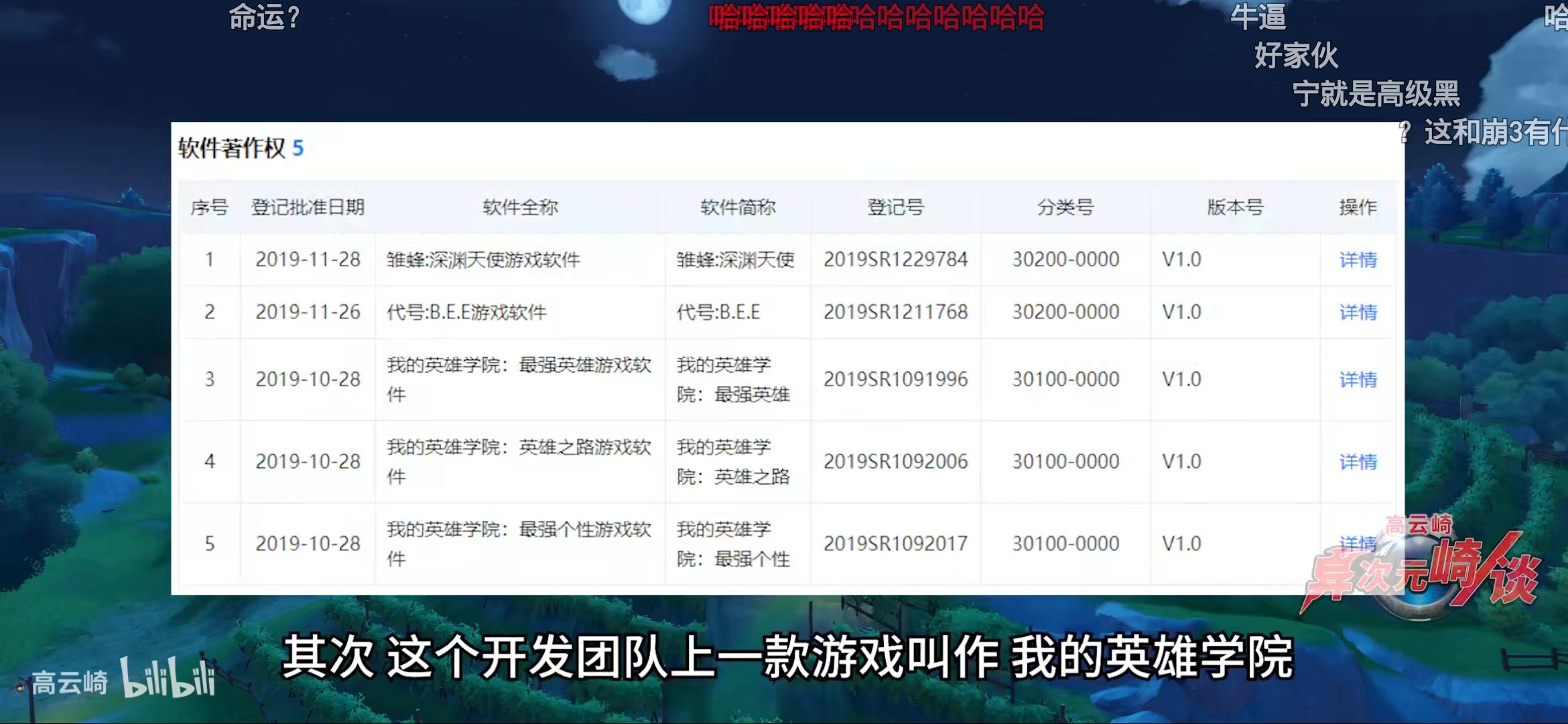Click version V1.0 in row 3
The height and width of the screenshot is (724, 1568).
tap(1181, 379)
